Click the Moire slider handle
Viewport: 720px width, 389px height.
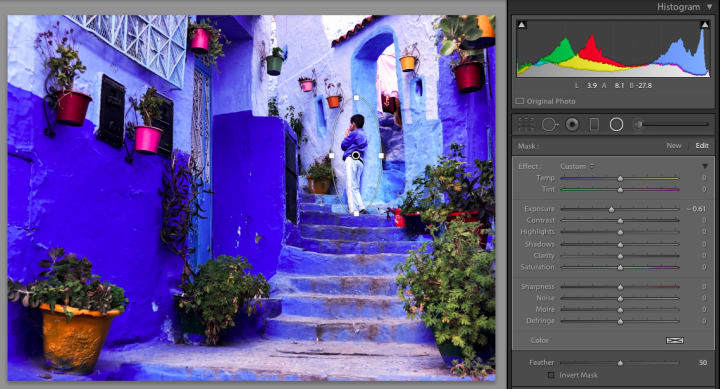(x=620, y=310)
